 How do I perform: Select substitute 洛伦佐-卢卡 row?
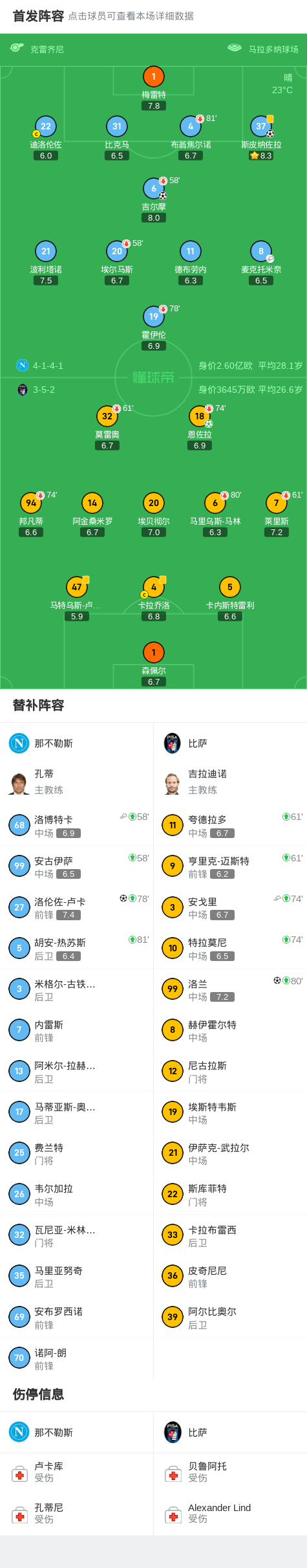click(77, 907)
